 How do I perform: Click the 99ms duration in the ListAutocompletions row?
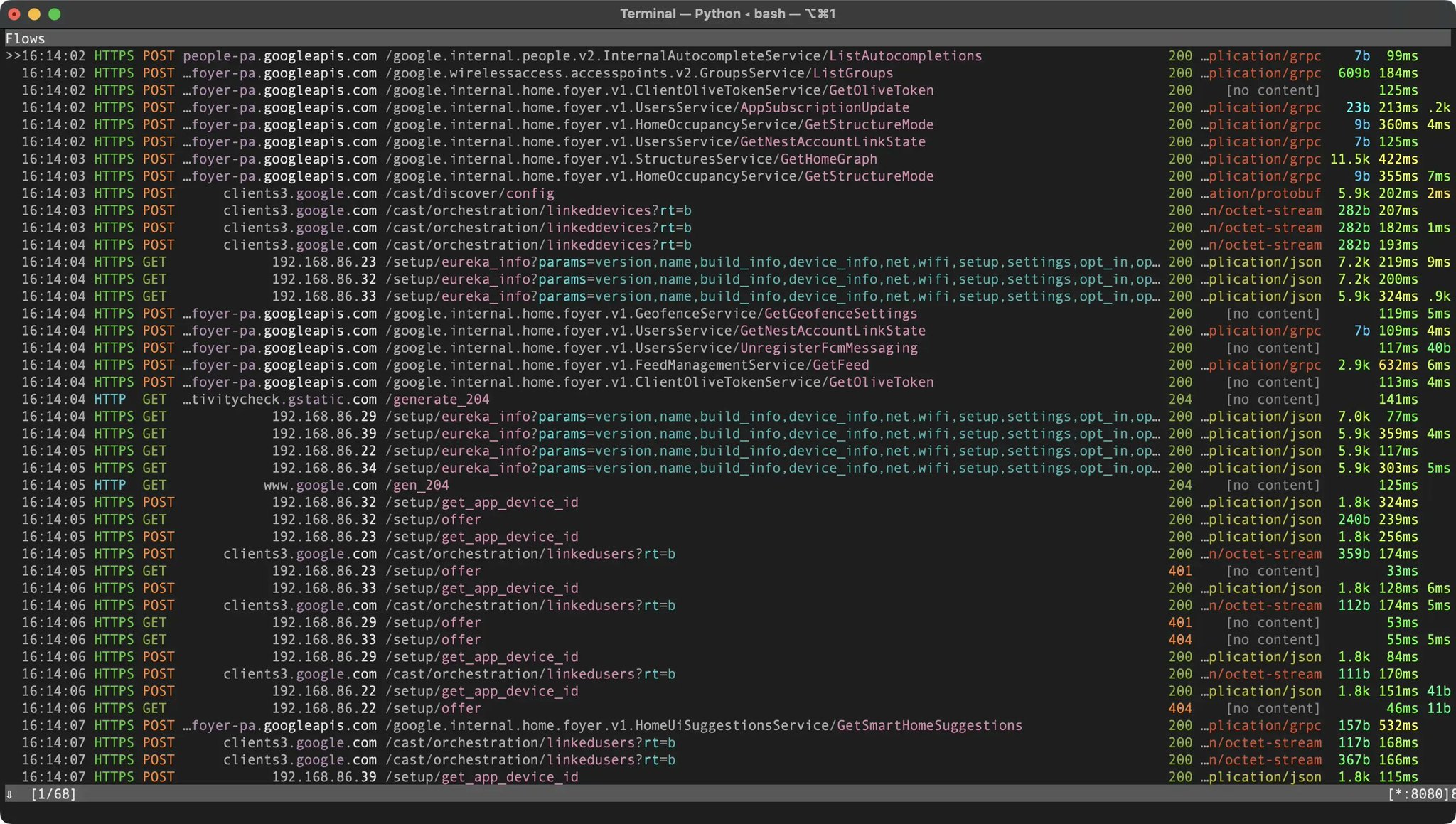1402,56
